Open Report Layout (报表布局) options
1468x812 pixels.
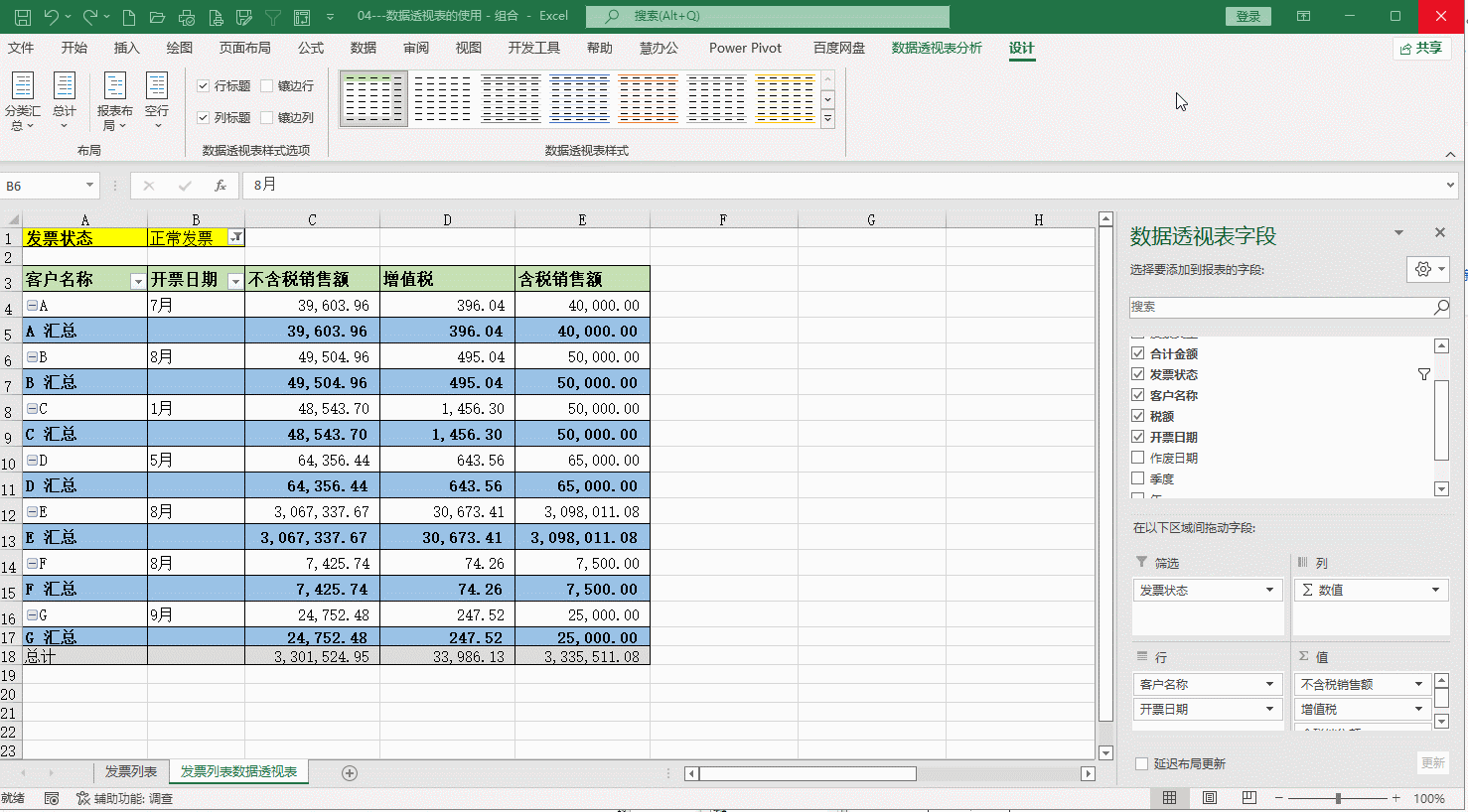tap(114, 101)
